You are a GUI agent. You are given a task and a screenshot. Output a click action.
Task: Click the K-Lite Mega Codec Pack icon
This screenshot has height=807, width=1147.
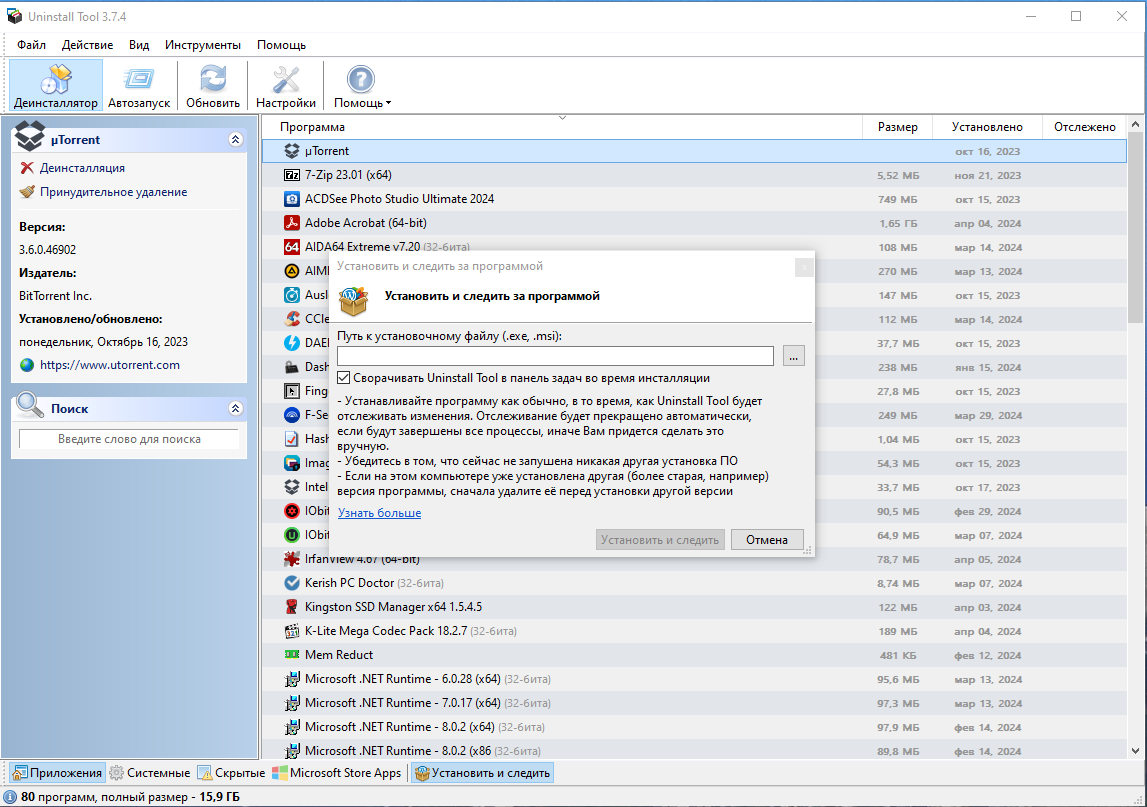coord(292,631)
